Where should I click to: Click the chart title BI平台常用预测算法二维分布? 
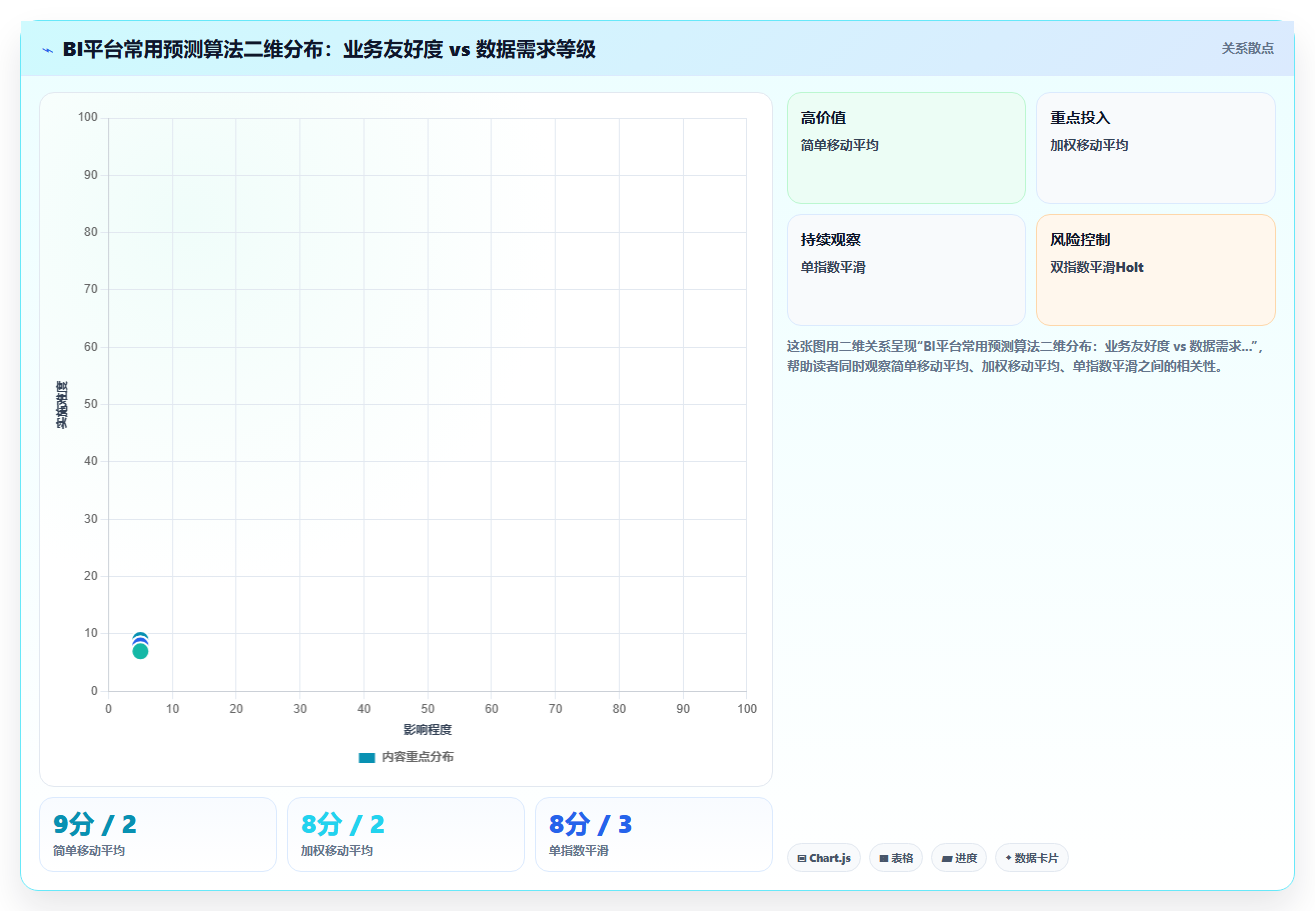pyautogui.click(x=329, y=49)
